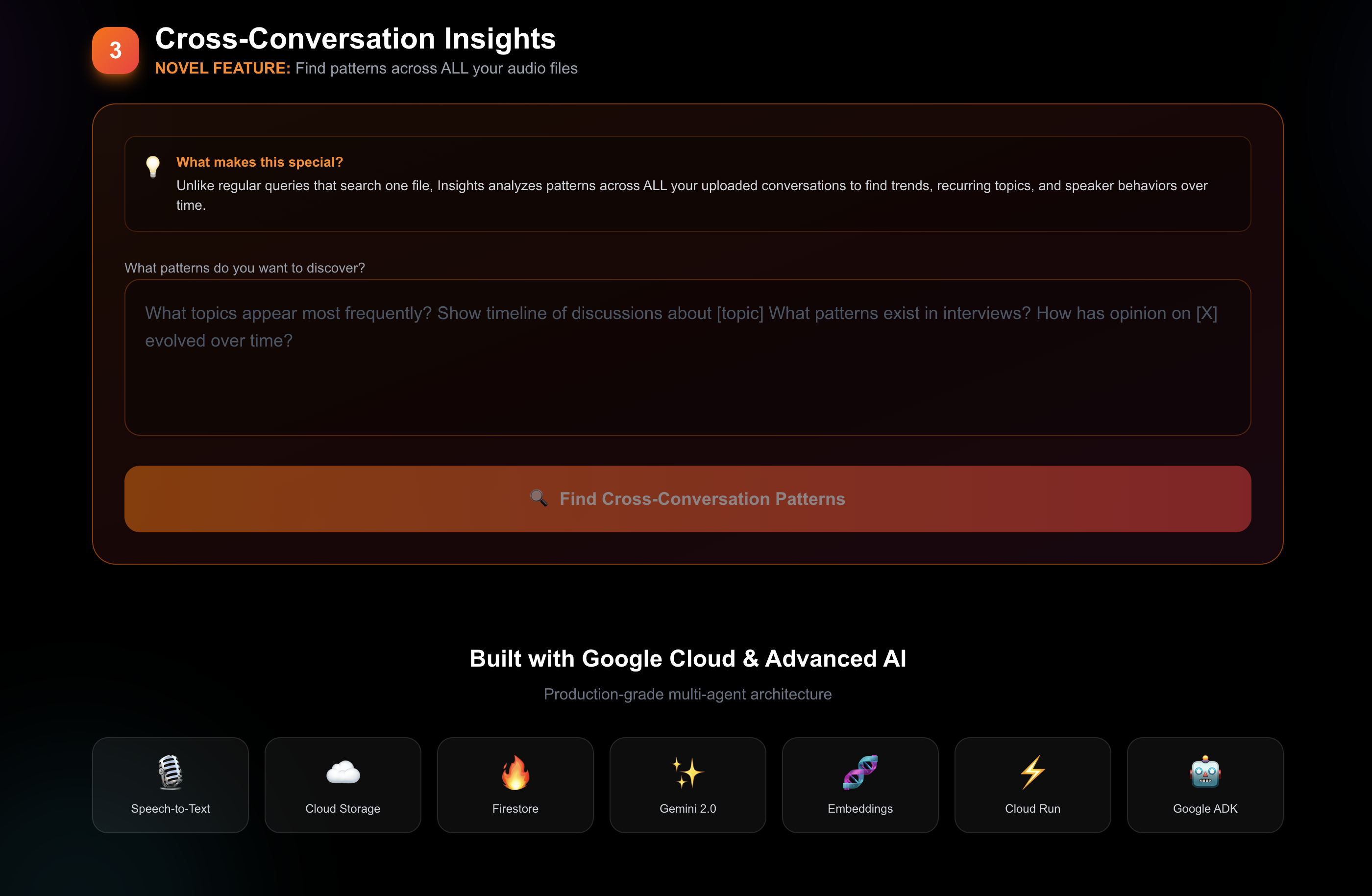Image resolution: width=1372 pixels, height=896 pixels.
Task: Click the Google ADK robot icon
Action: click(1204, 772)
